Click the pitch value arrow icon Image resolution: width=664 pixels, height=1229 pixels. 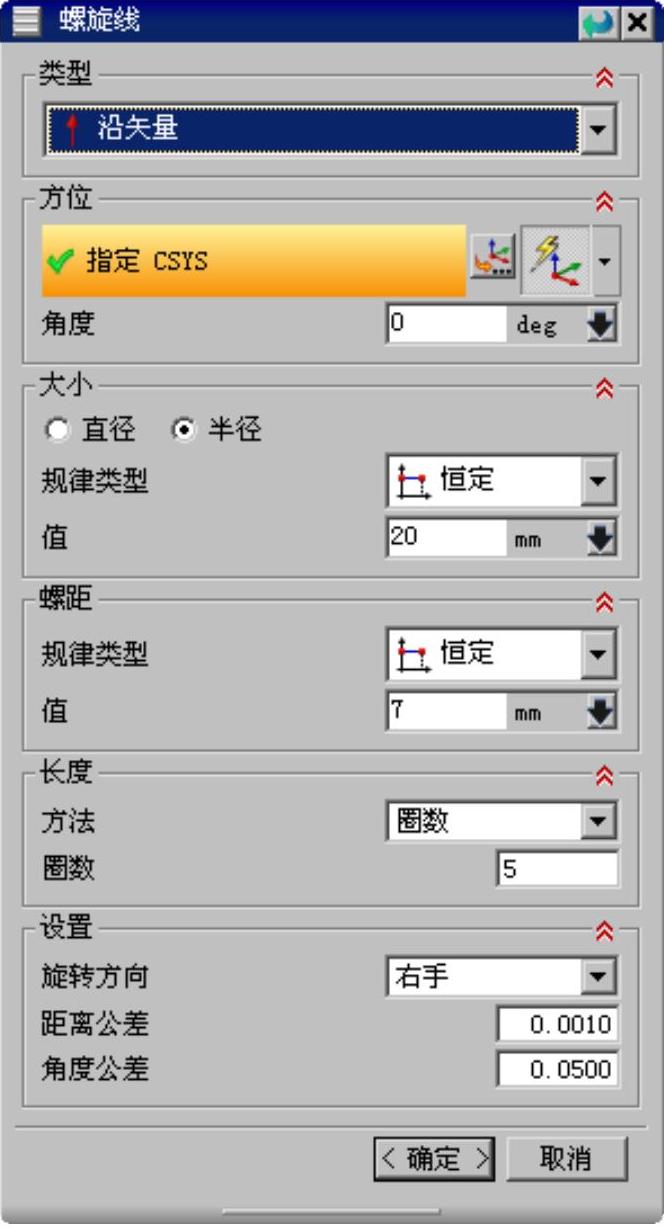tap(601, 712)
